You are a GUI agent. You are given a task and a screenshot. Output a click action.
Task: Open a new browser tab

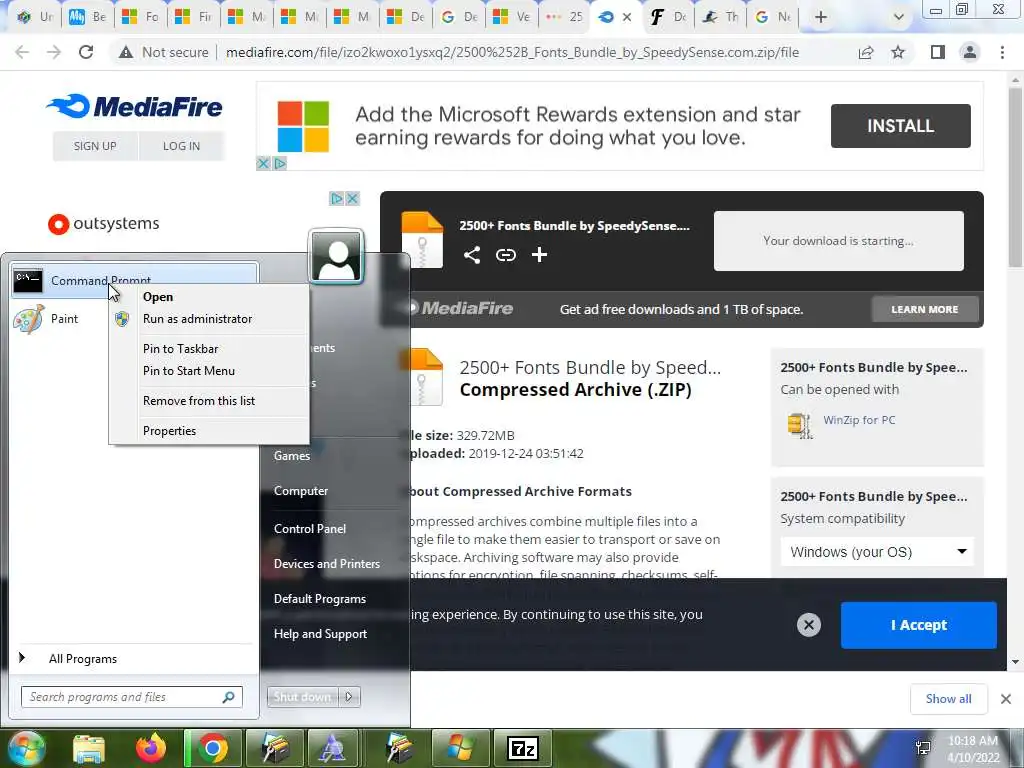point(821,17)
